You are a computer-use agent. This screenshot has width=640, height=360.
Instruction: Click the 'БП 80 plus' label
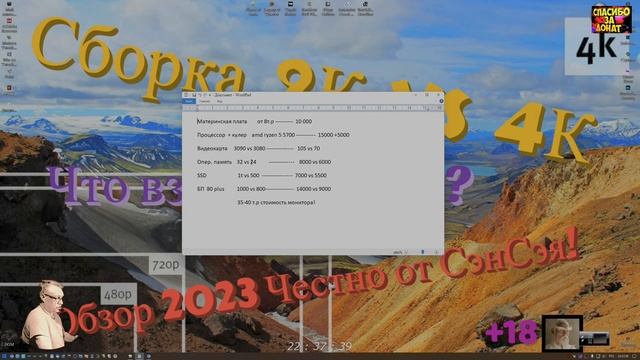coord(211,189)
